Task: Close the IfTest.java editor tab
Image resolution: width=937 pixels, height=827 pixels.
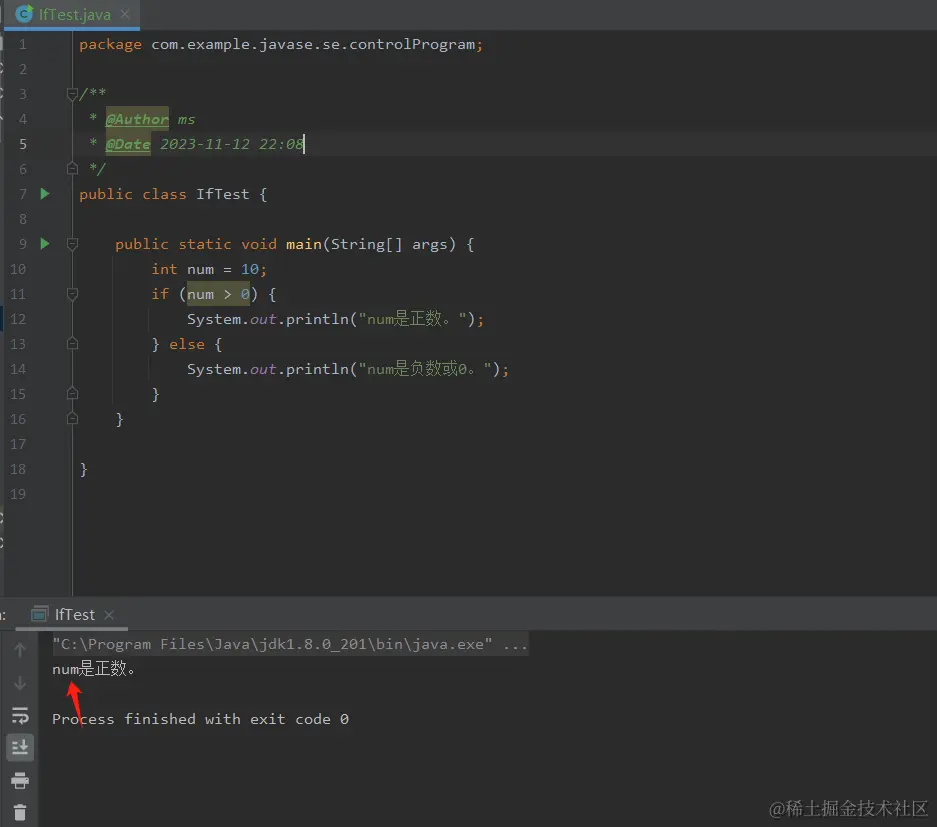Action: [125, 14]
